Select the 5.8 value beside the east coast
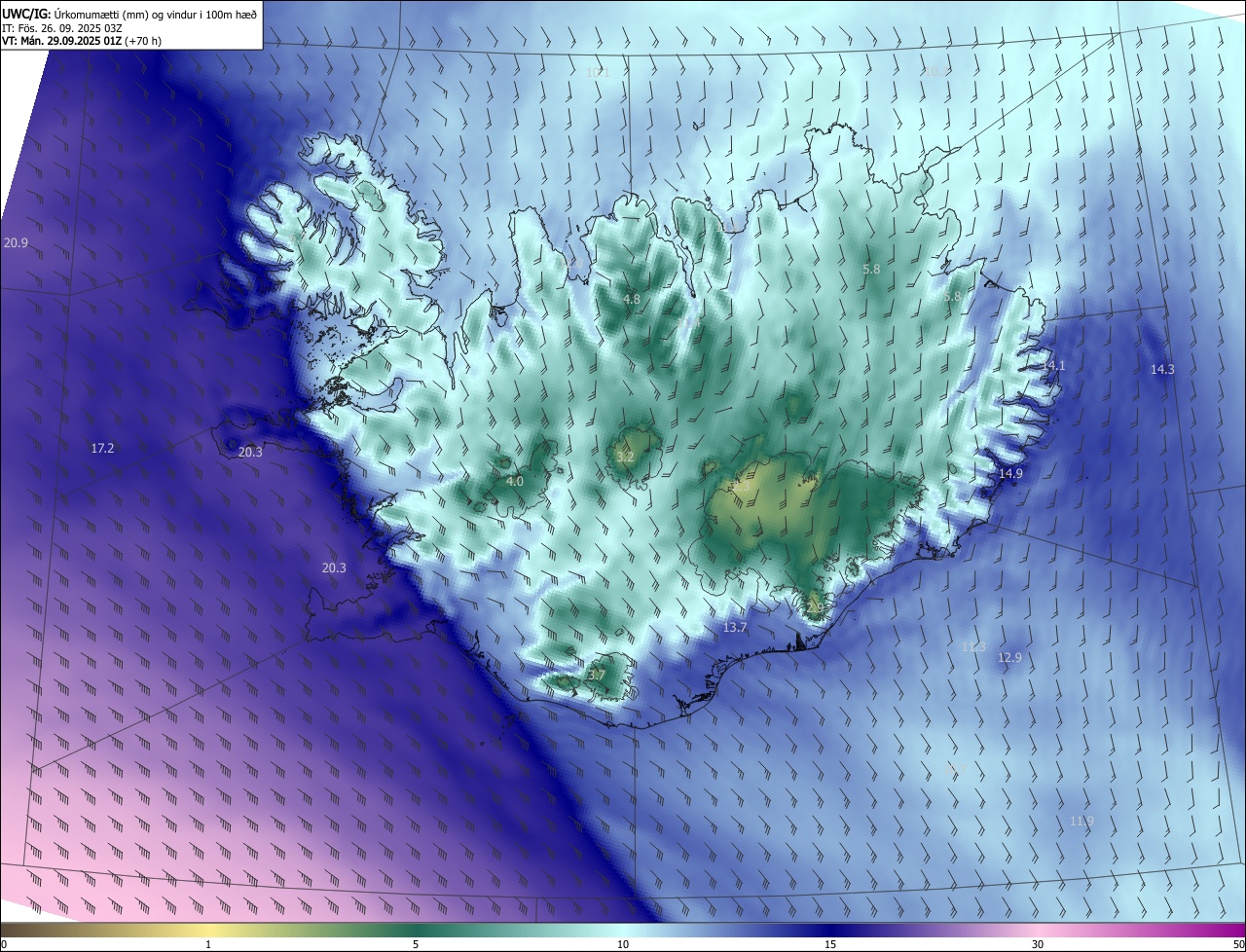1246x952 pixels. 952,297
